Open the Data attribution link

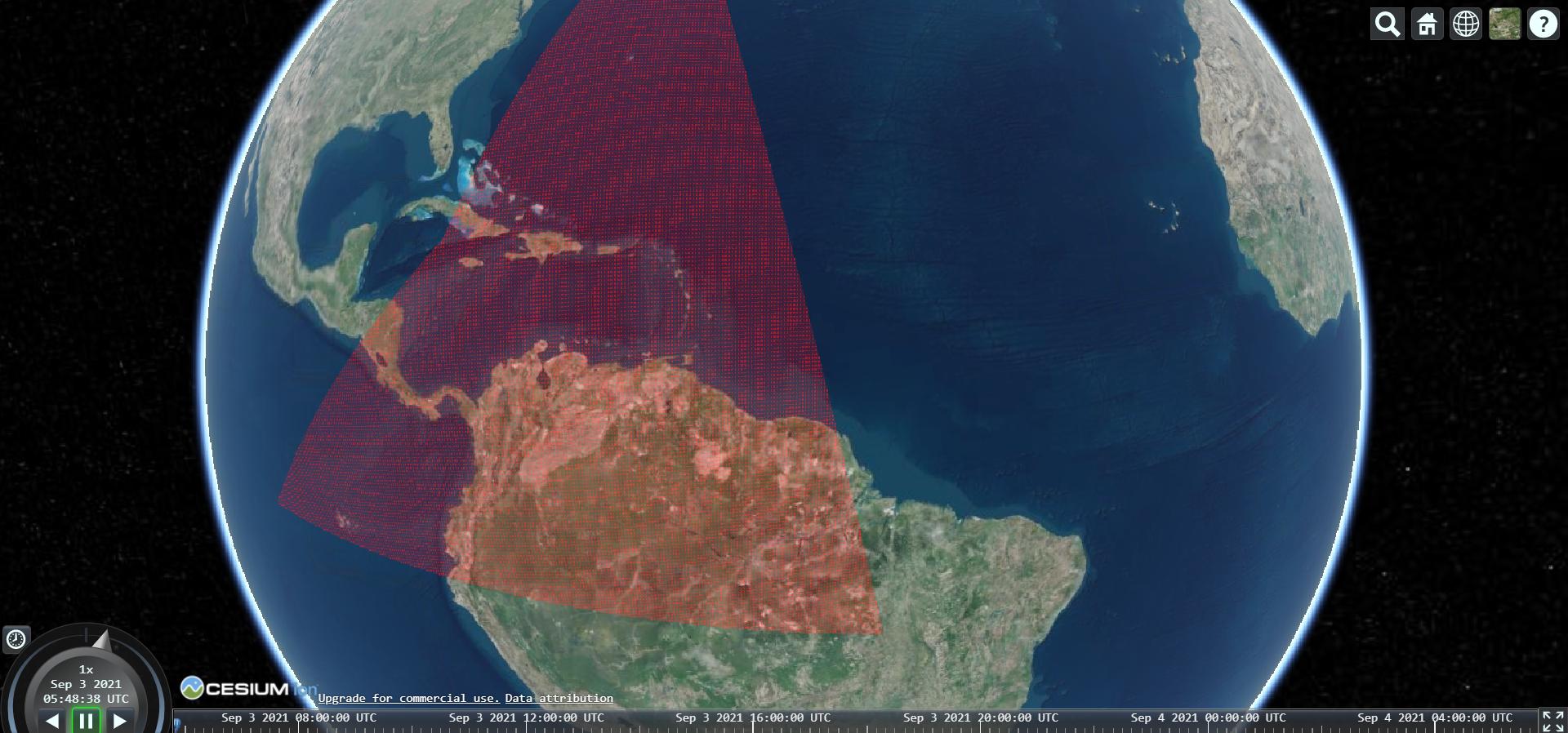(559, 698)
